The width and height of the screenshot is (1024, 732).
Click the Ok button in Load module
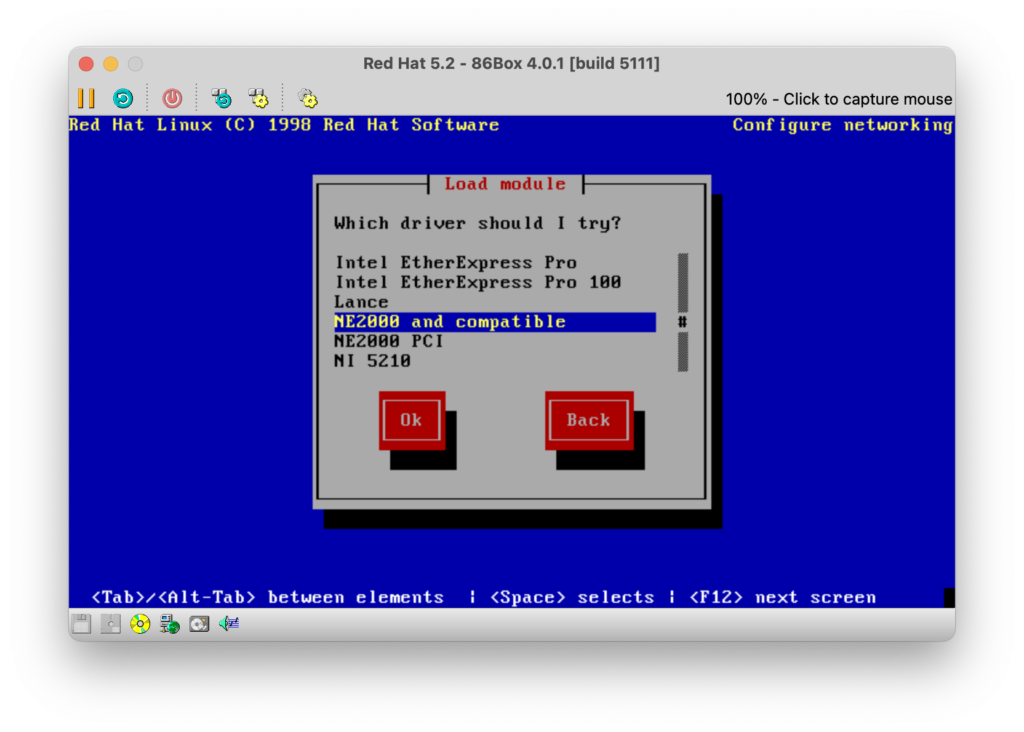tap(412, 421)
